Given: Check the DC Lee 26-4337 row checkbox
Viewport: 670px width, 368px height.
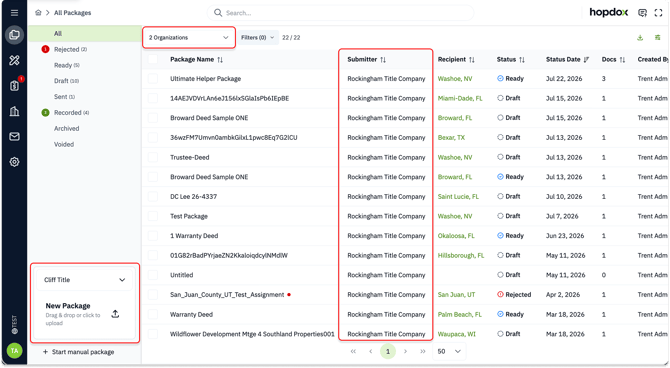Looking at the screenshot, I should (x=153, y=197).
